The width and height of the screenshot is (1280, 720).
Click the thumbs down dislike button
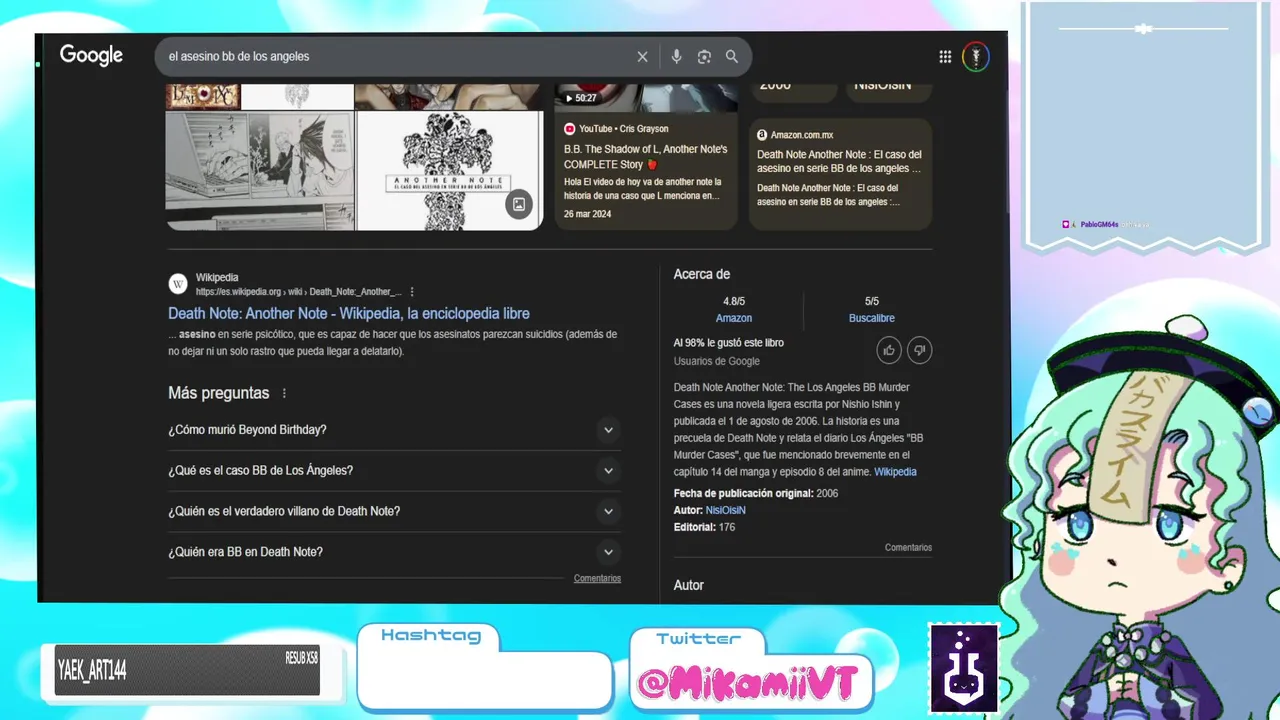919,350
